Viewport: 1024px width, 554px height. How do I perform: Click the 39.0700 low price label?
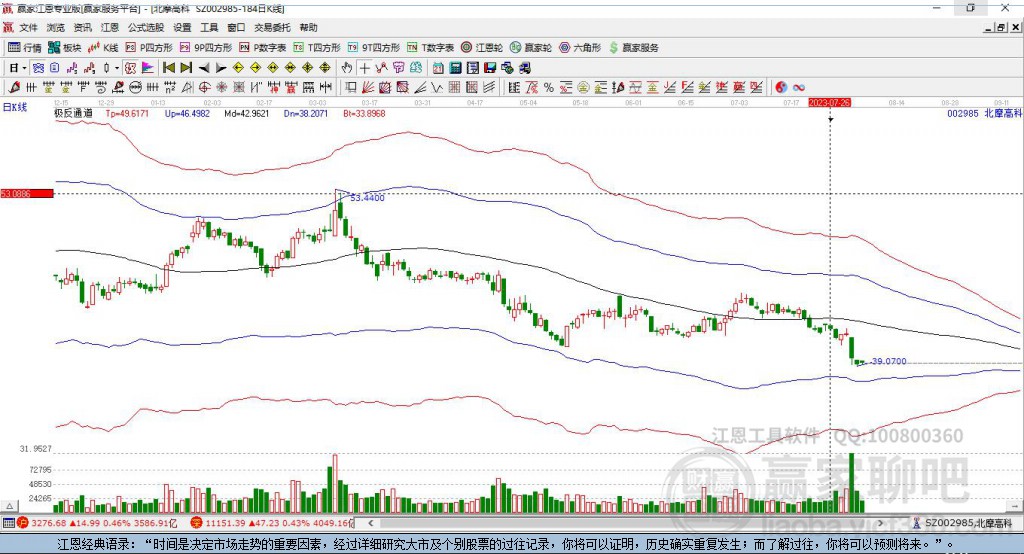tap(889, 361)
